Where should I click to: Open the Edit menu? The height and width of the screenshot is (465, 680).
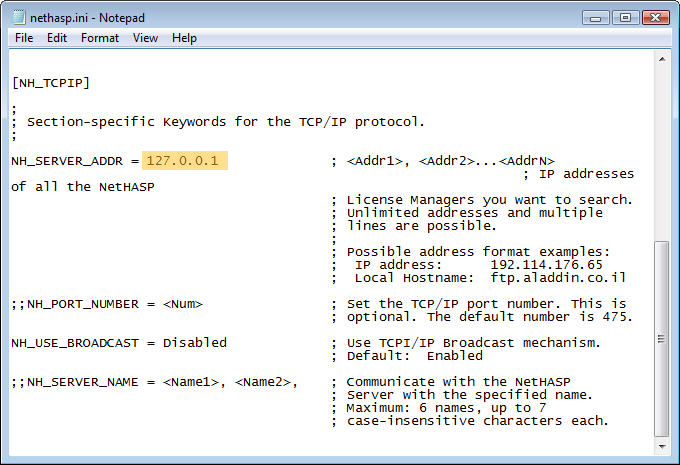pos(57,38)
